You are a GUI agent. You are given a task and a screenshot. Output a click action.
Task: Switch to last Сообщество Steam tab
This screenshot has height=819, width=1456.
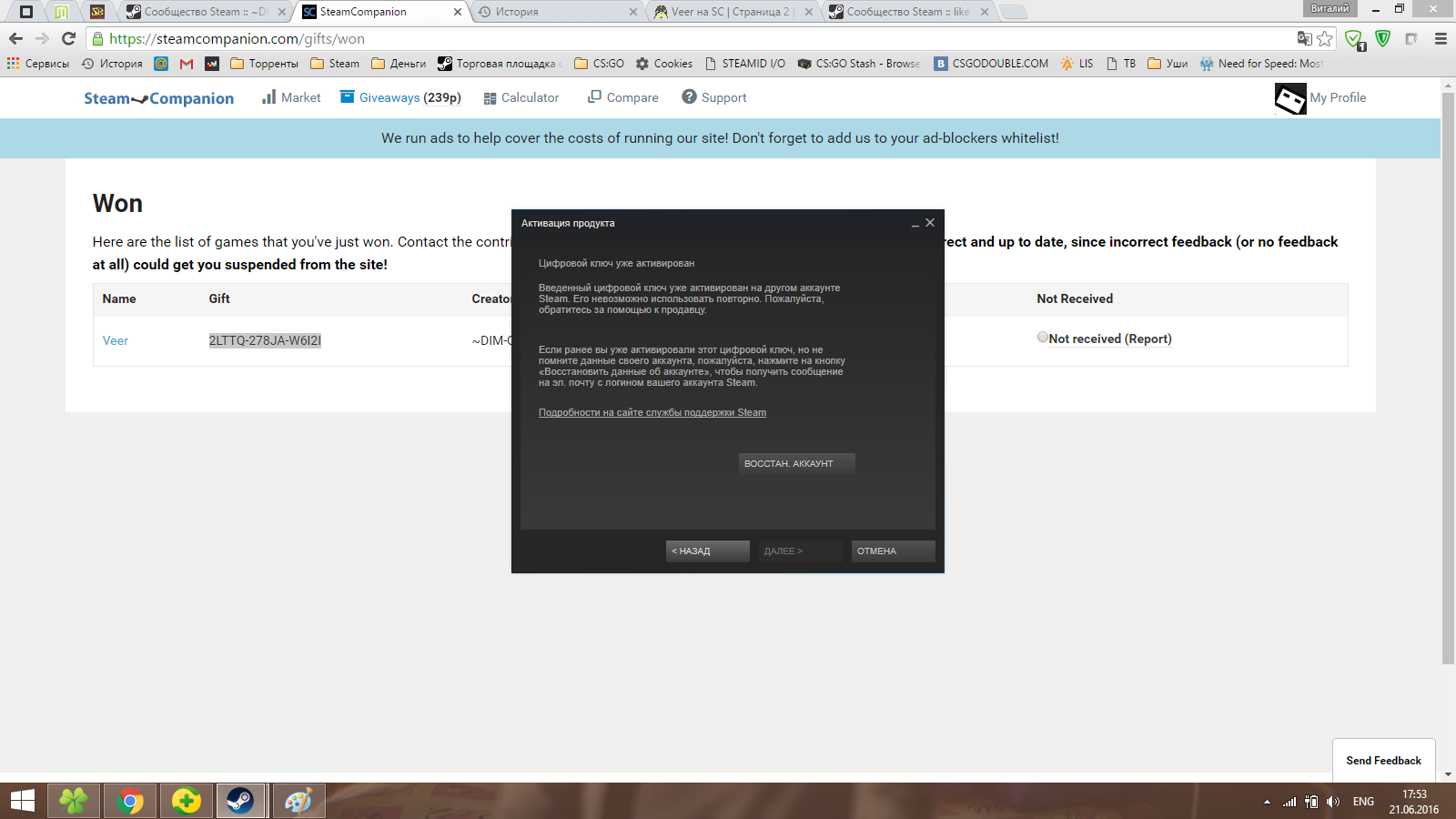[908, 12]
